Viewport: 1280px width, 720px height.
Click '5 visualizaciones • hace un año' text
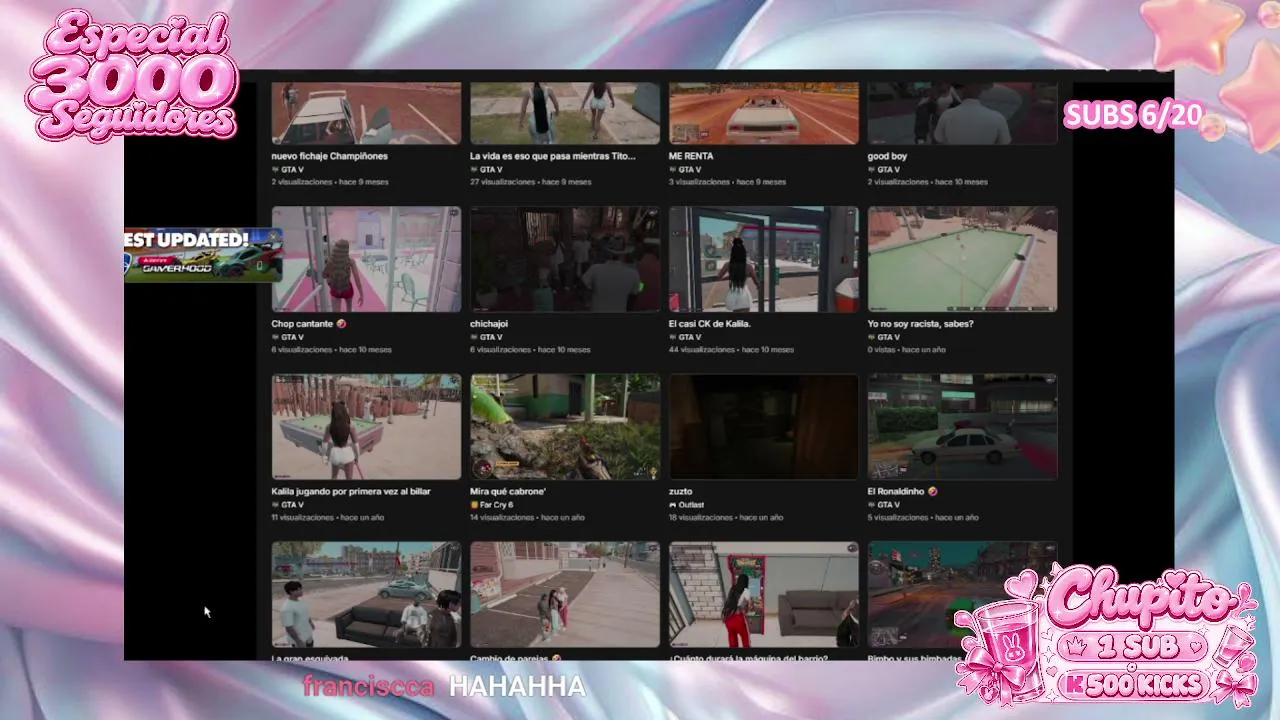(x=923, y=518)
